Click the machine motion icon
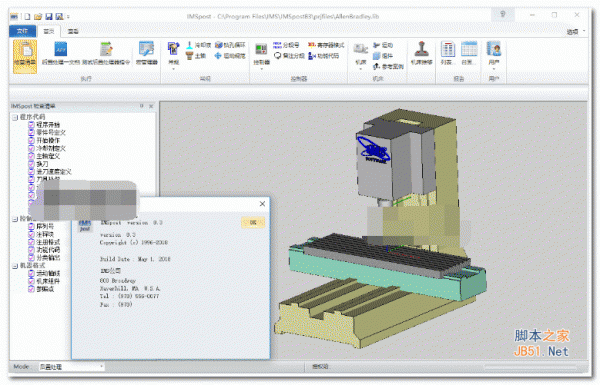Image resolution: width=600 pixels, height=385 pixels. pyautogui.click(x=377, y=45)
